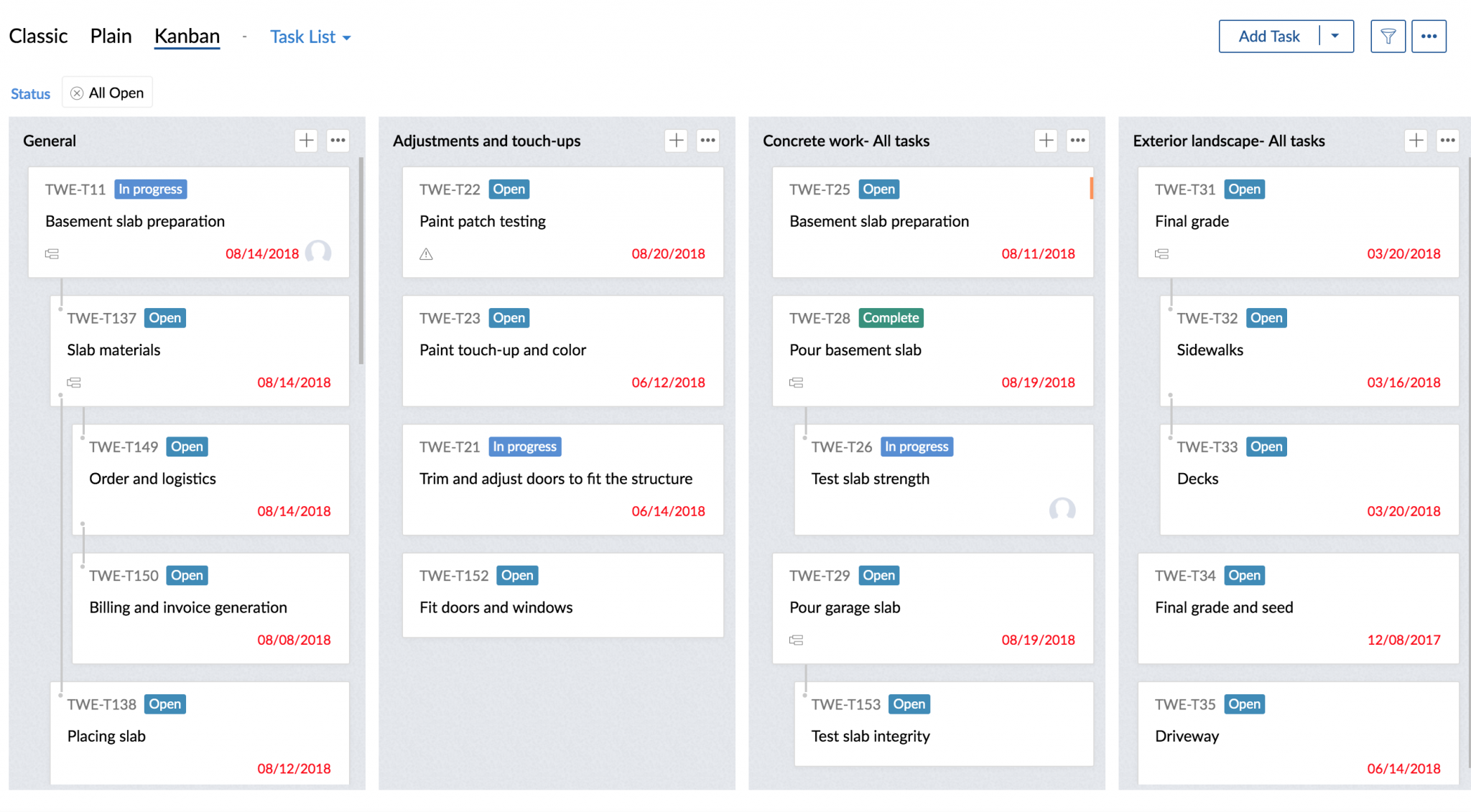Image resolution: width=1471 pixels, height=812 pixels.
Task: Click the Complete badge on Pour basement slab
Action: point(891,317)
